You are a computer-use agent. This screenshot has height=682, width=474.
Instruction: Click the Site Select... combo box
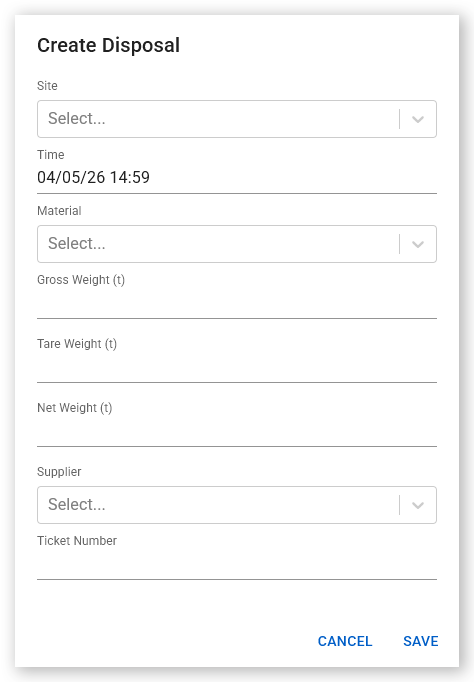[x=237, y=119]
